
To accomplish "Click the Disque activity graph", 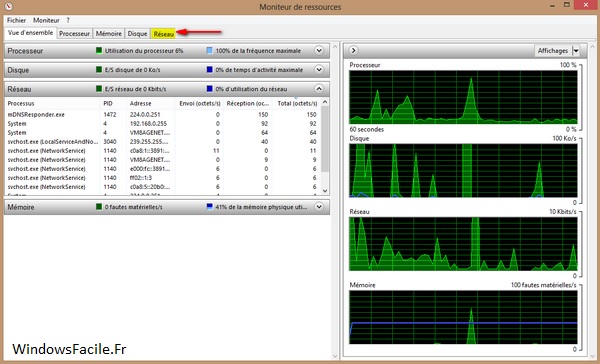I will [463, 171].
